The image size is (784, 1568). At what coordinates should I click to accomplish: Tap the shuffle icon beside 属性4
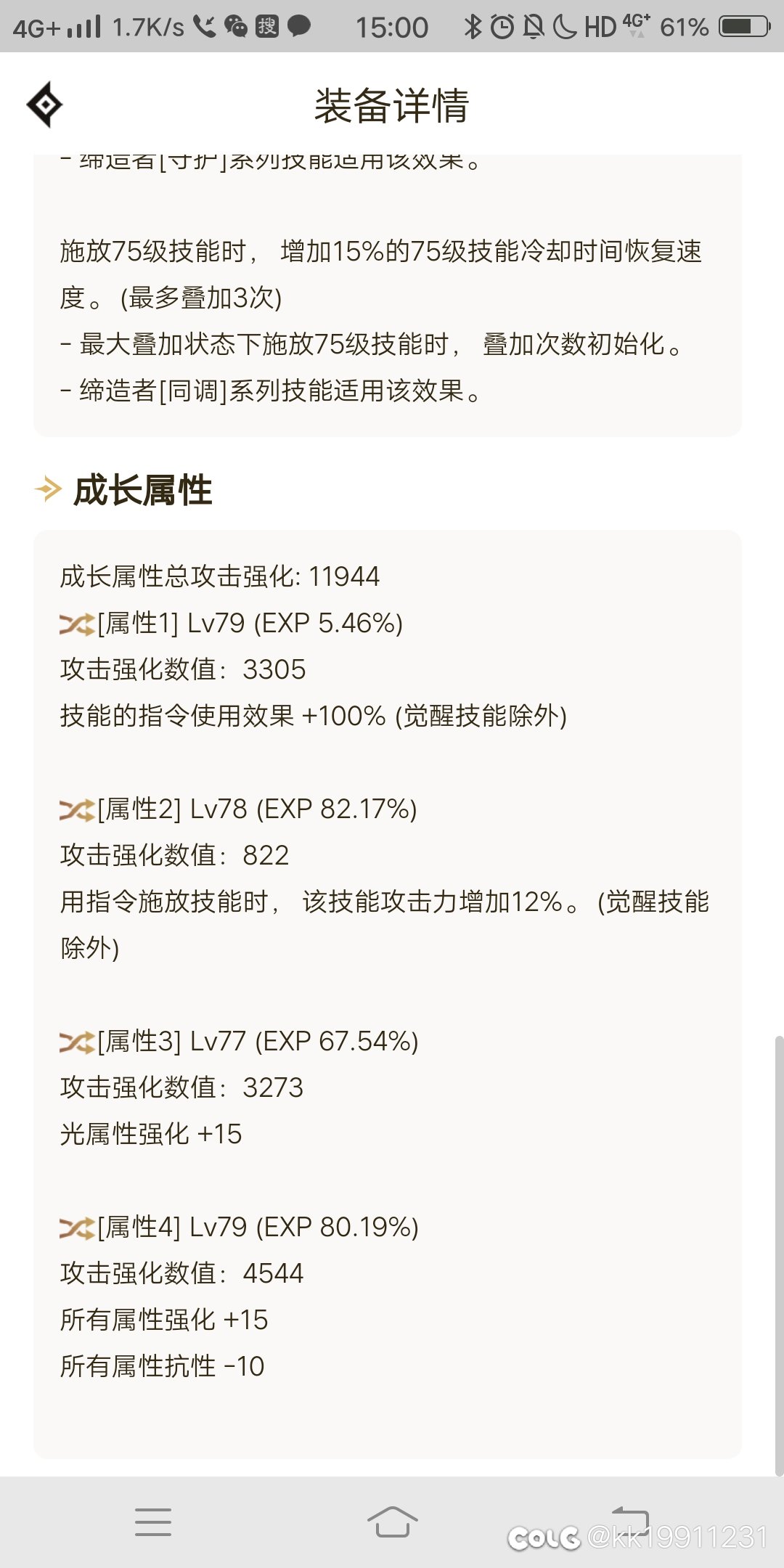pyautogui.click(x=77, y=1228)
